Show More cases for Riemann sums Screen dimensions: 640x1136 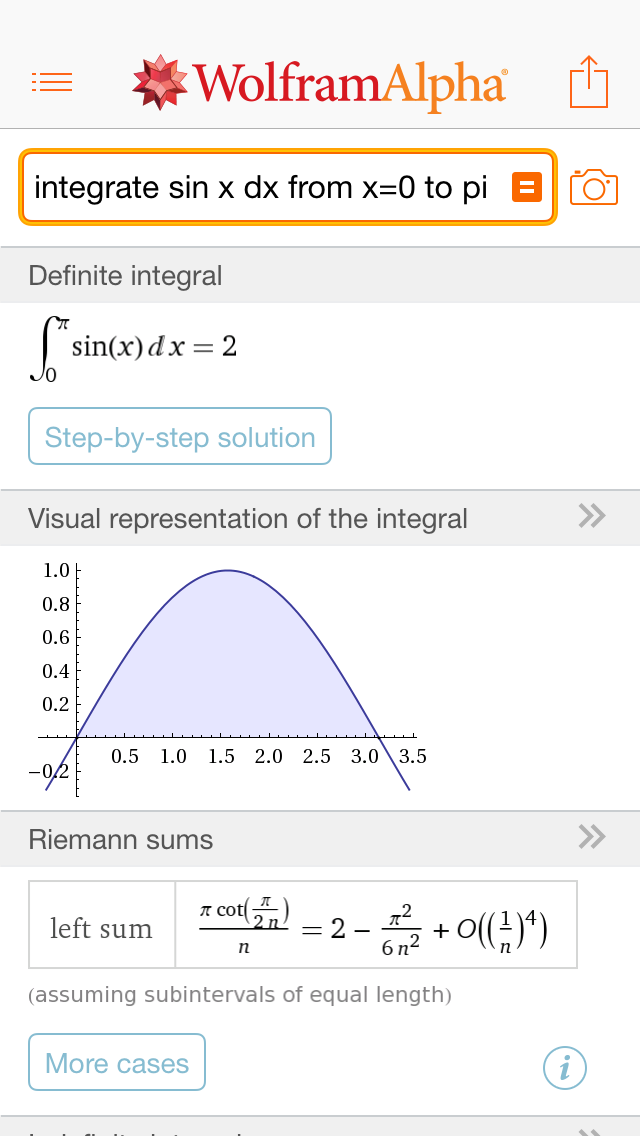[x=117, y=1062]
